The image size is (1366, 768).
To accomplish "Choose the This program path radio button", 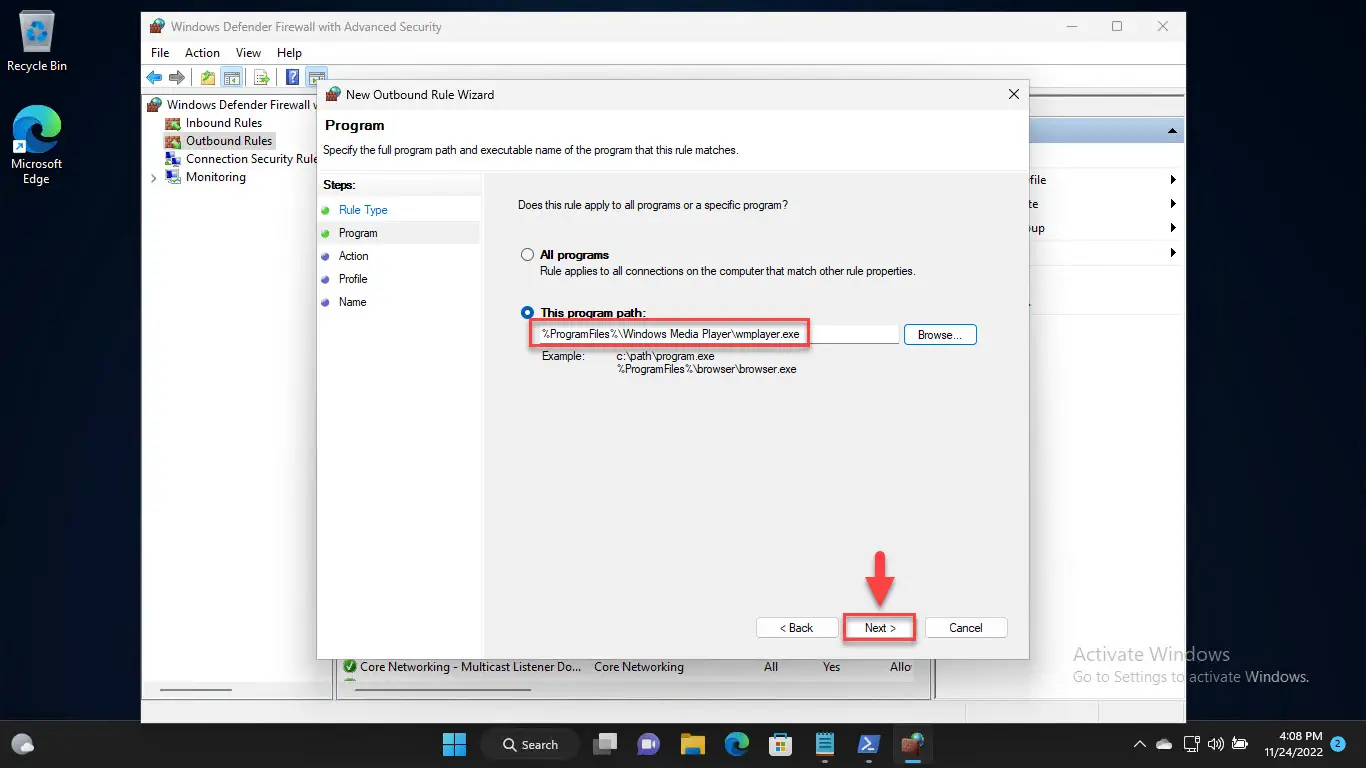I will (x=527, y=313).
